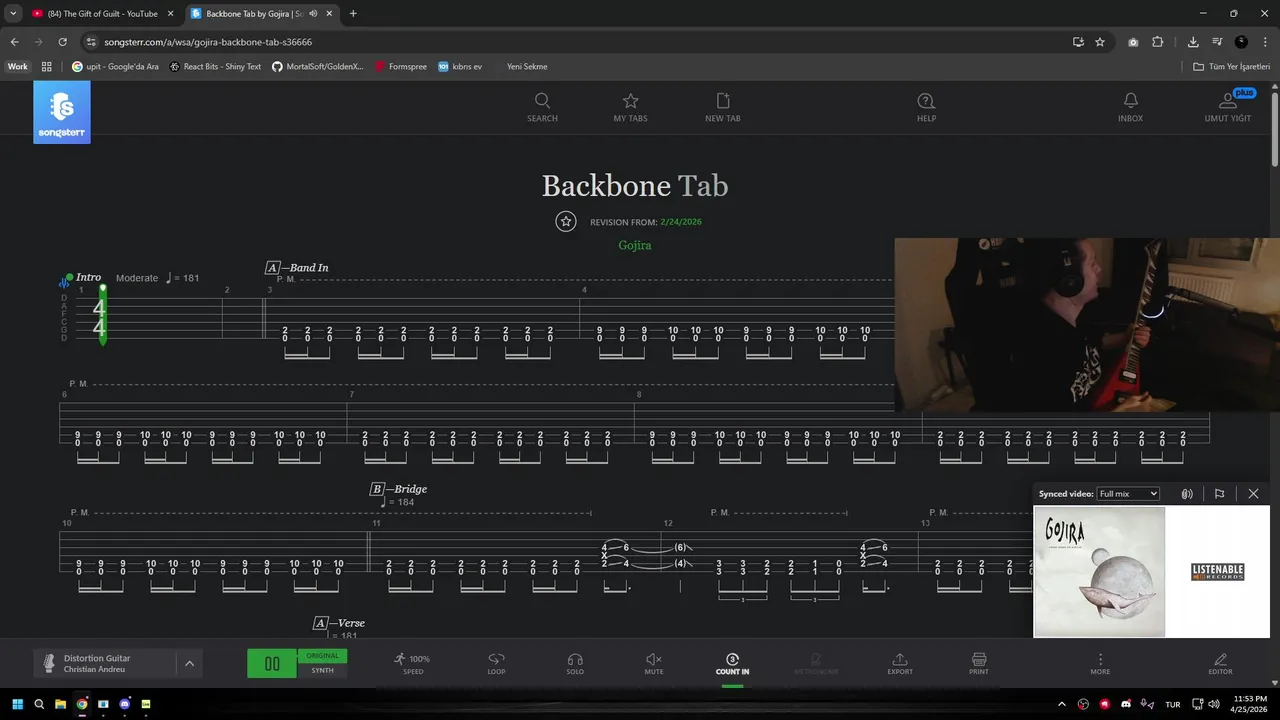Open a new browser tab
Screen dimensions: 1280x720
[x=353, y=14]
